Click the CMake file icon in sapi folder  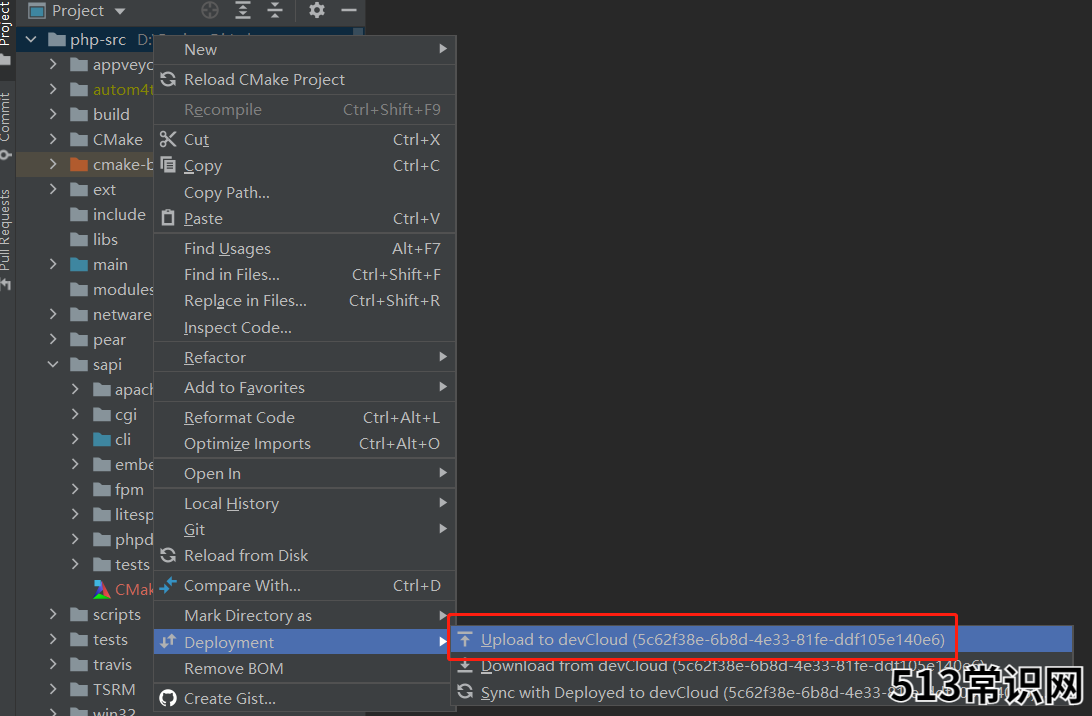[102, 589]
